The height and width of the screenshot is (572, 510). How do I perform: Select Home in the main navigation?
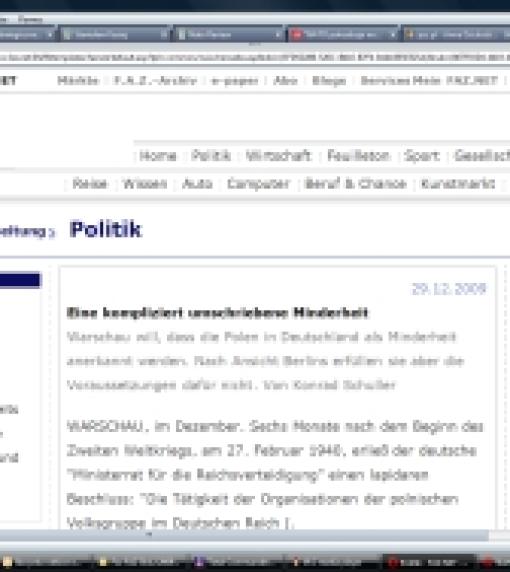click(158, 156)
